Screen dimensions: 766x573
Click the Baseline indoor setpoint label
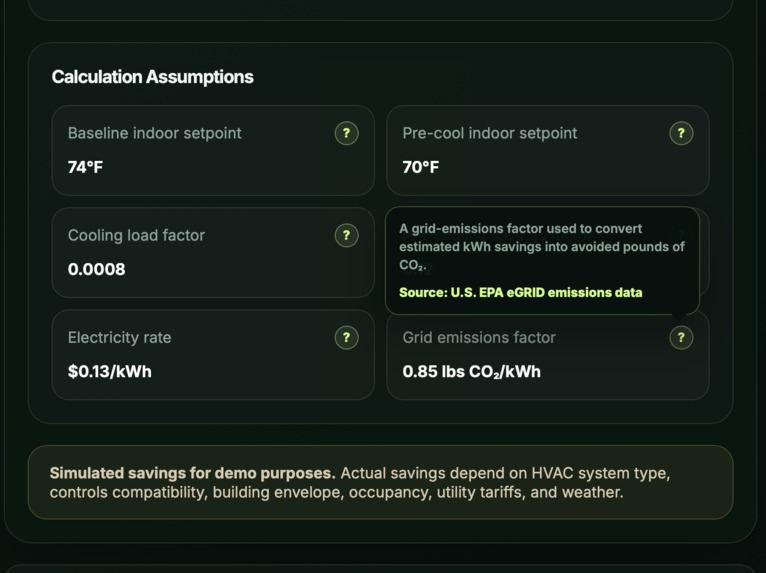tap(154, 133)
